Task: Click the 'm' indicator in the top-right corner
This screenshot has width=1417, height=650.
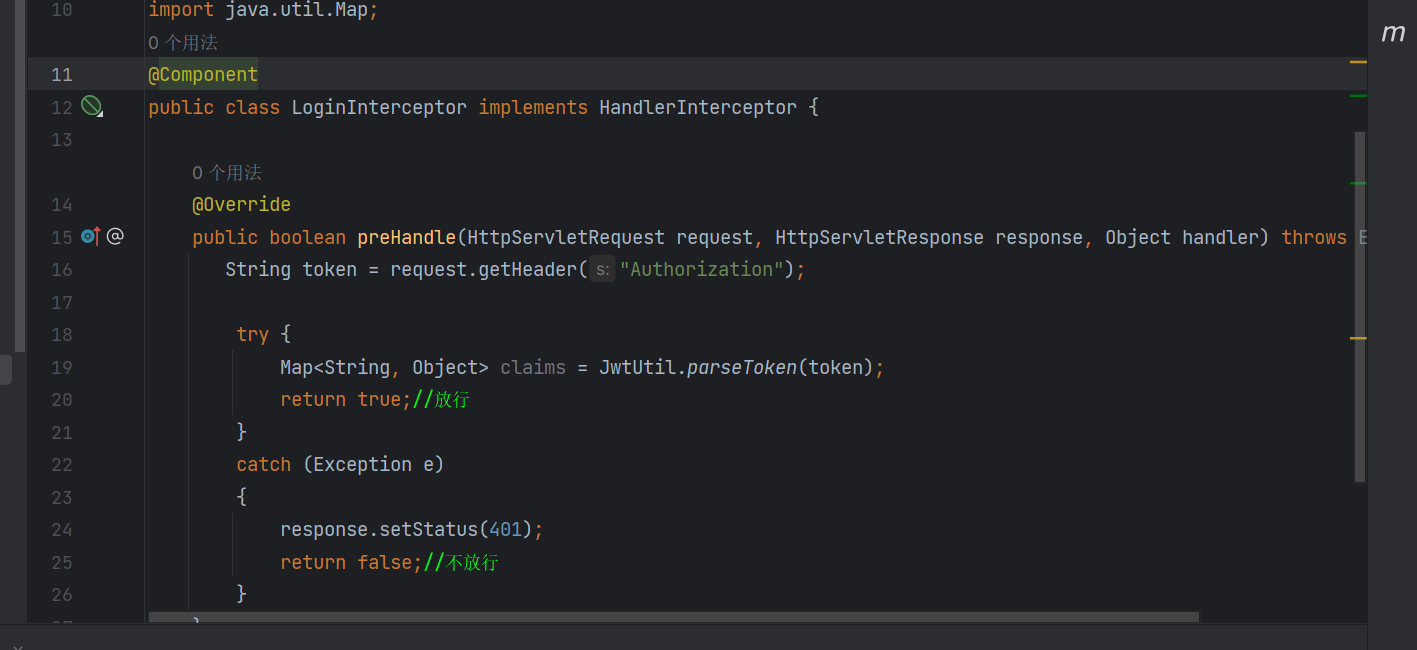Action: pos(1393,32)
